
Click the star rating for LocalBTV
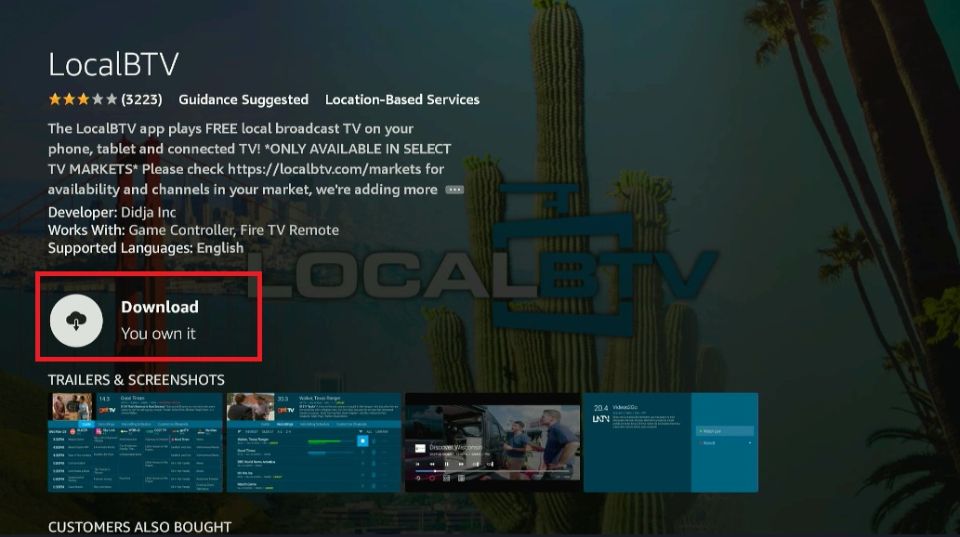pyautogui.click(x=83, y=99)
